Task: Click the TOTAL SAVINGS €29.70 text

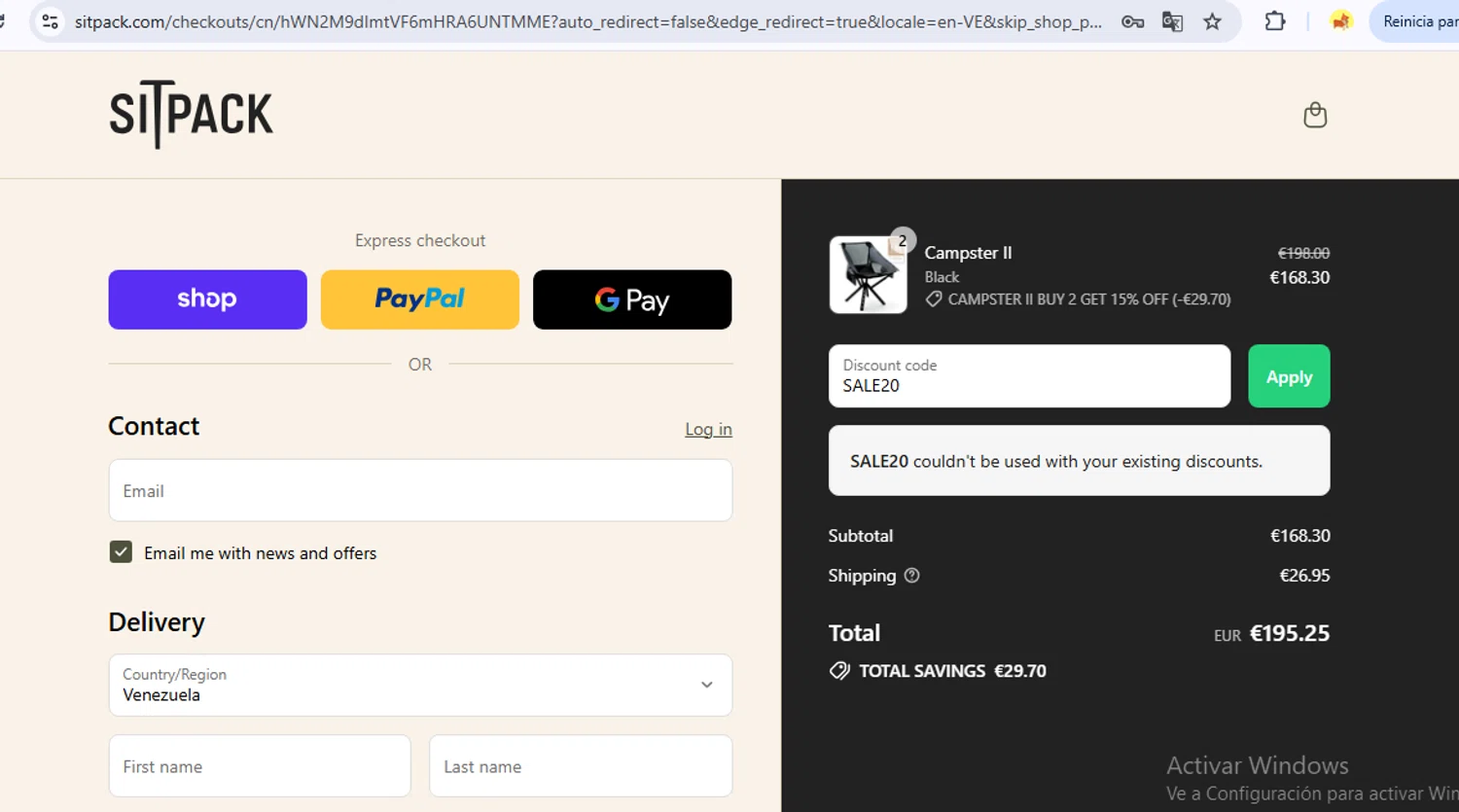Action: pyautogui.click(x=952, y=671)
